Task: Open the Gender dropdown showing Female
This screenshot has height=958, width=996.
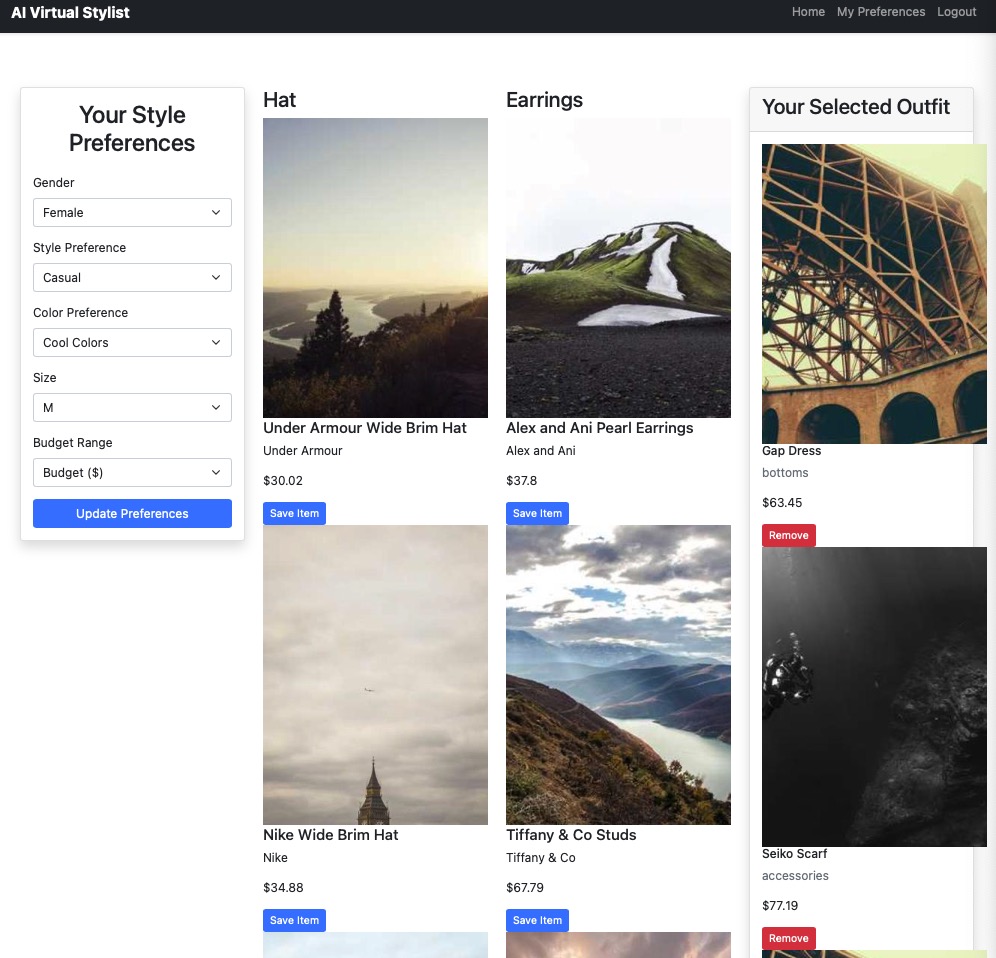Action: (132, 212)
